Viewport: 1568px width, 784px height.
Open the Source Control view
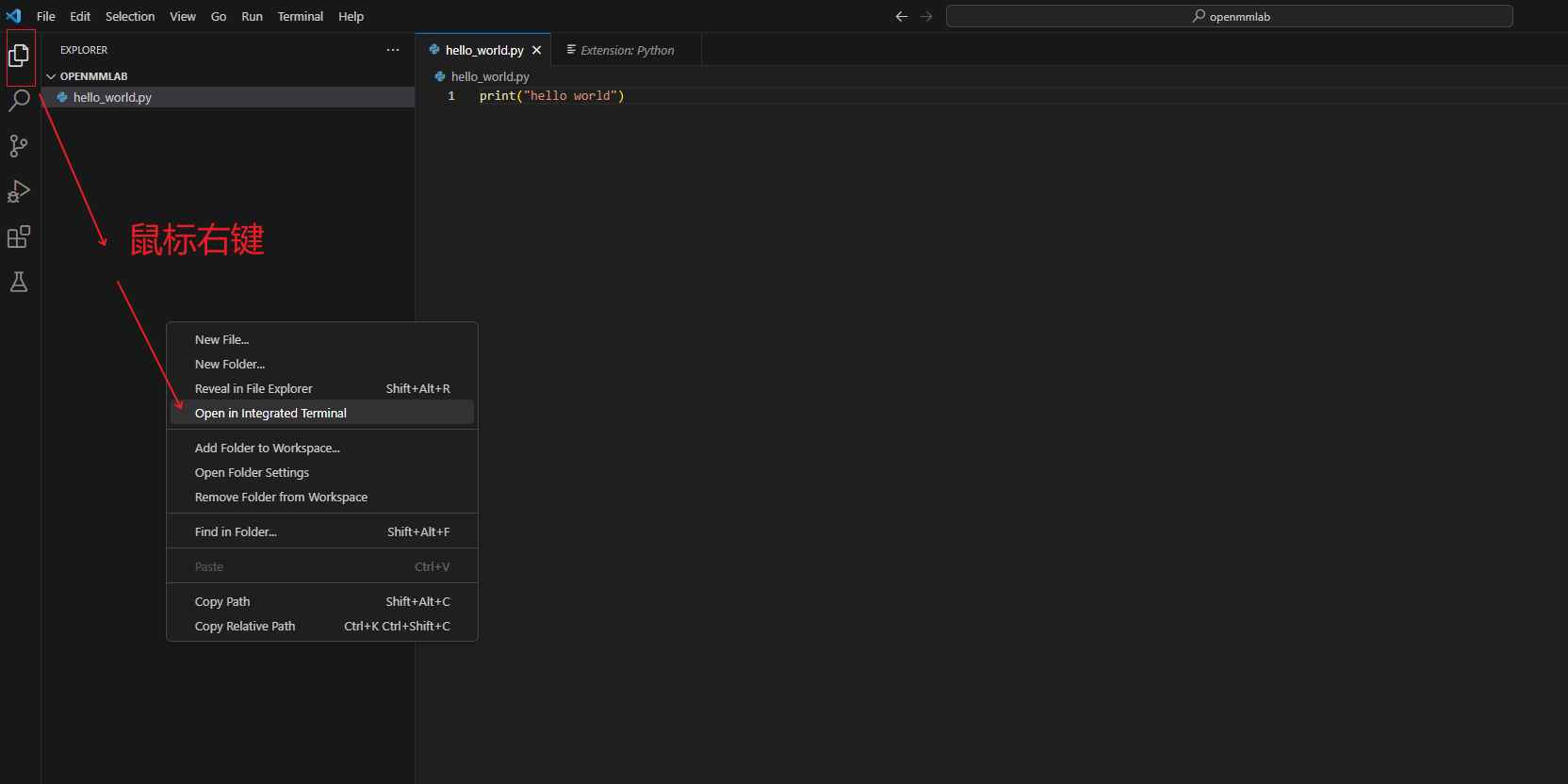(x=19, y=146)
